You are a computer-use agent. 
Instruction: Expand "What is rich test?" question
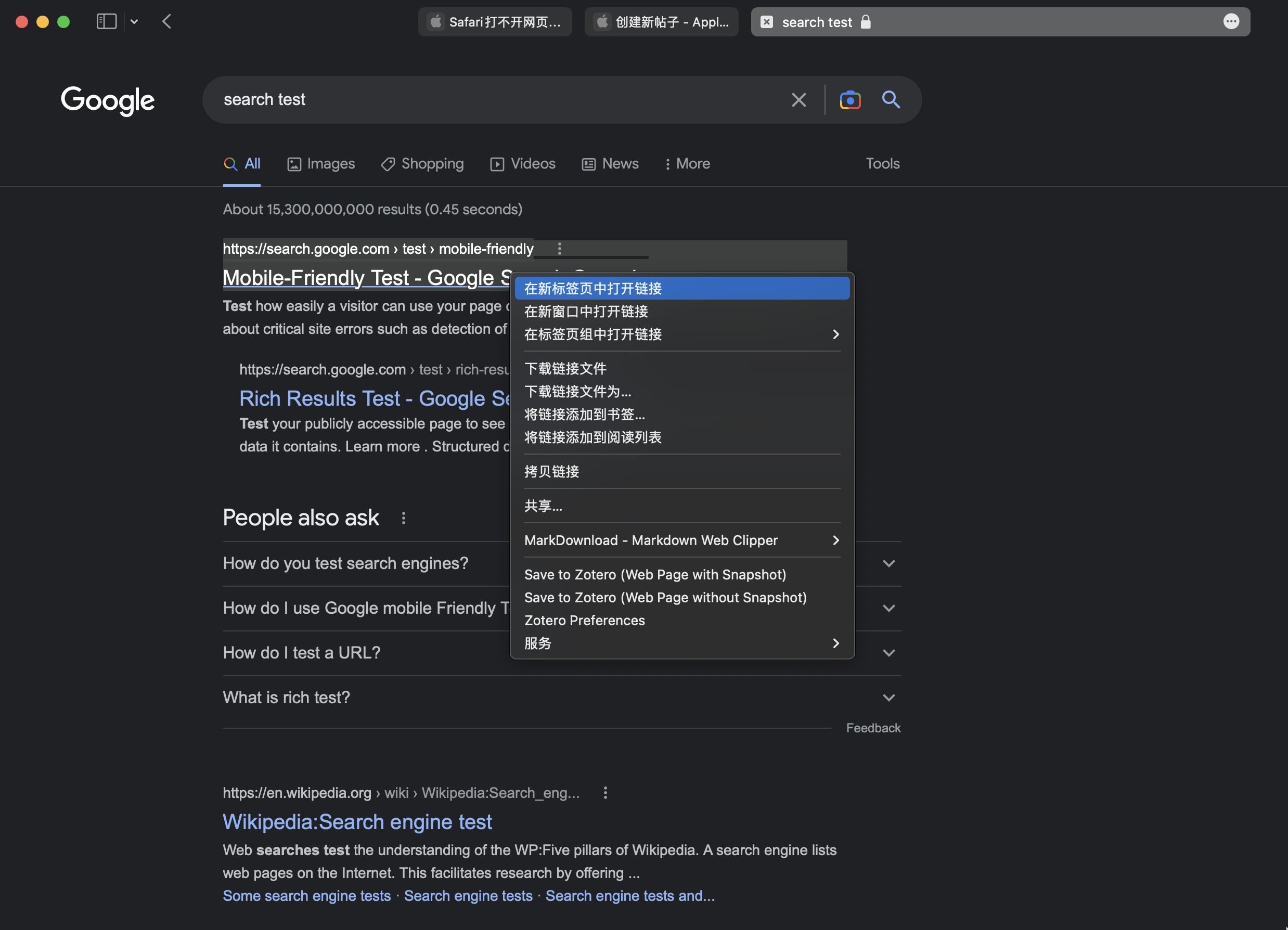(889, 698)
